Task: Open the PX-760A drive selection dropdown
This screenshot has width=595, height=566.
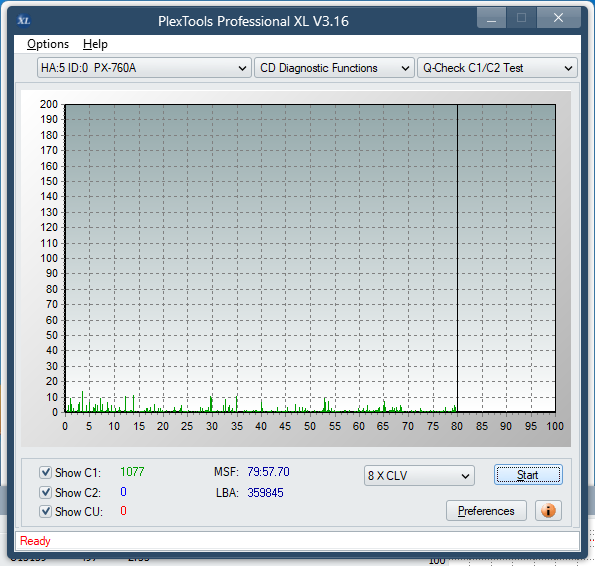Action: pos(144,68)
